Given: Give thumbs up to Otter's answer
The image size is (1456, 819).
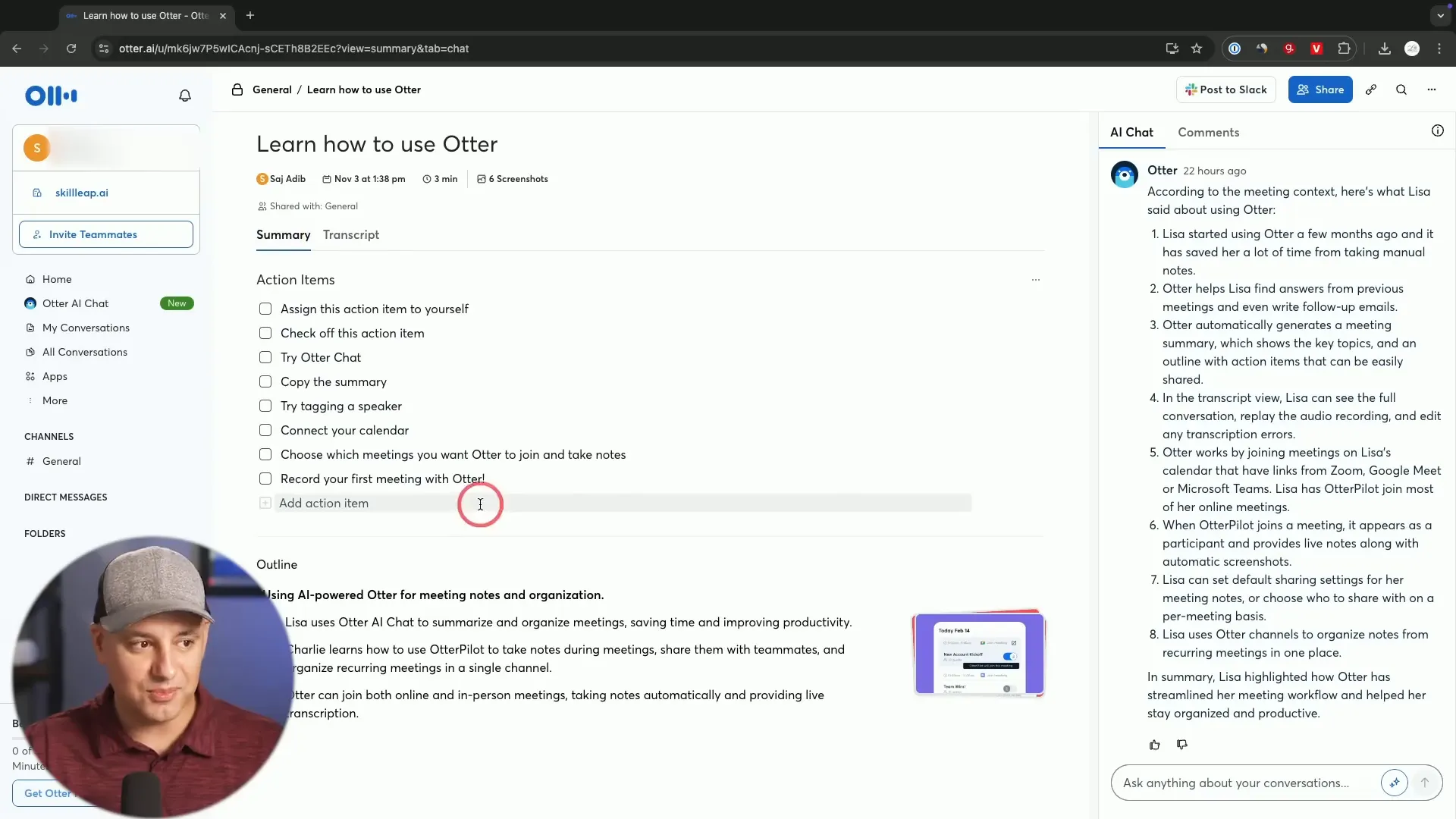Looking at the screenshot, I should (x=1154, y=745).
